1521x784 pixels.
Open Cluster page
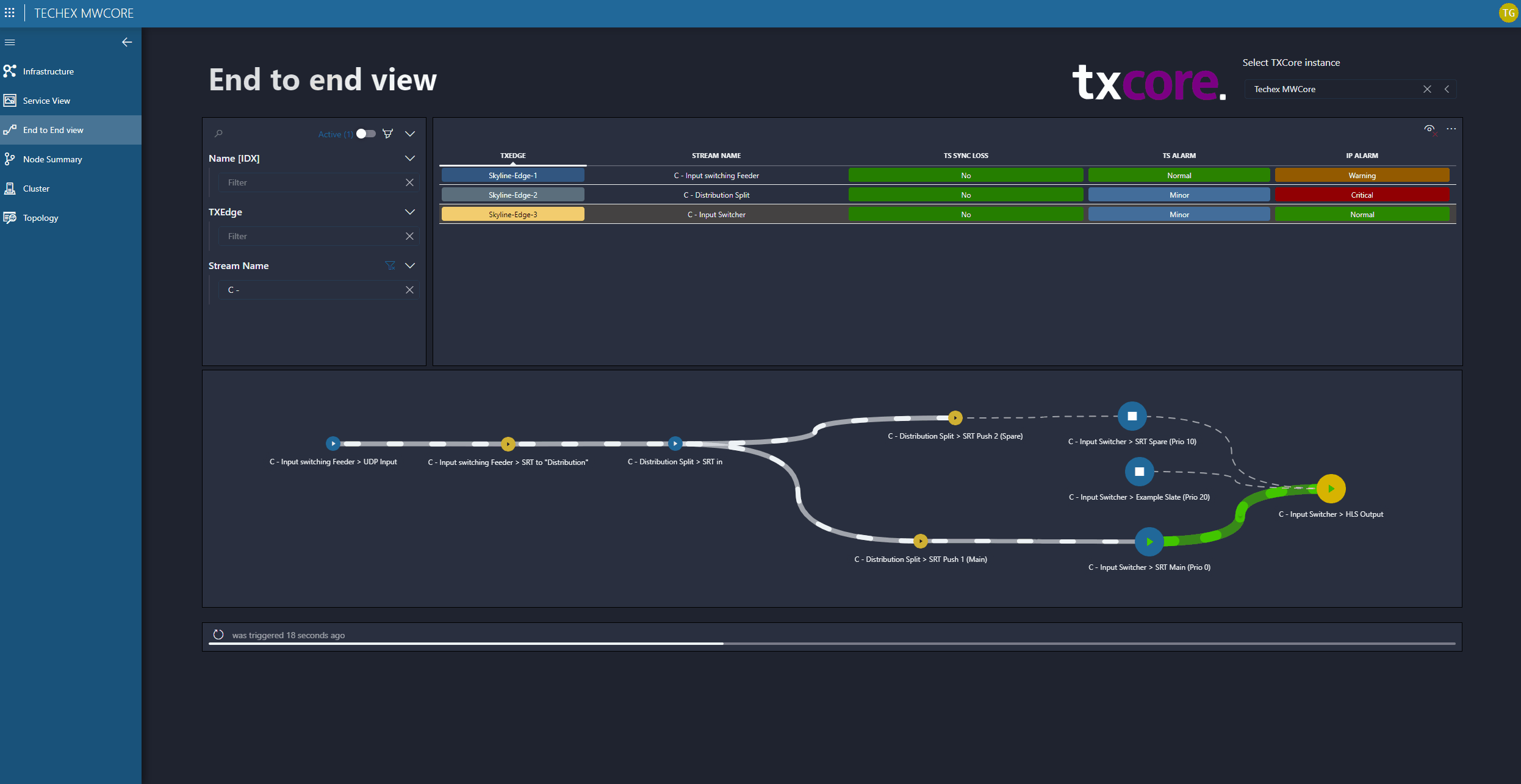(x=71, y=189)
